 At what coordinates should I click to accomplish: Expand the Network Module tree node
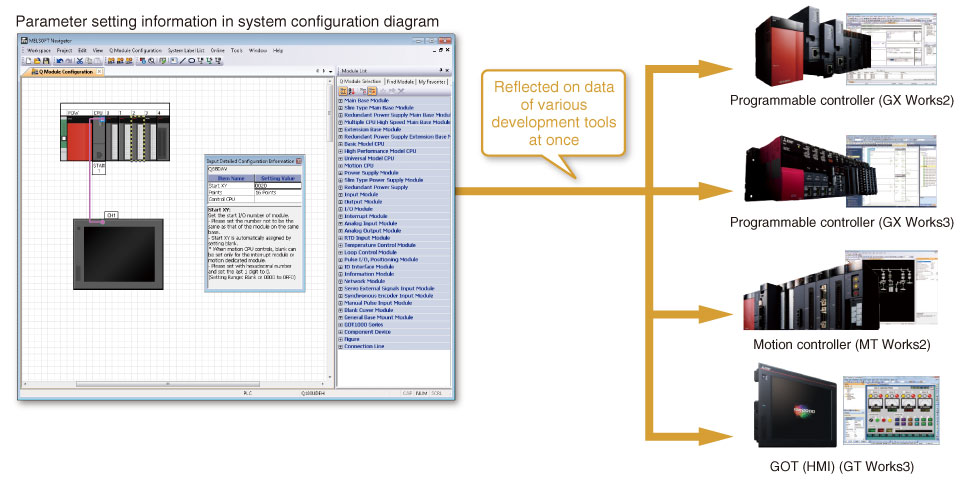341,282
